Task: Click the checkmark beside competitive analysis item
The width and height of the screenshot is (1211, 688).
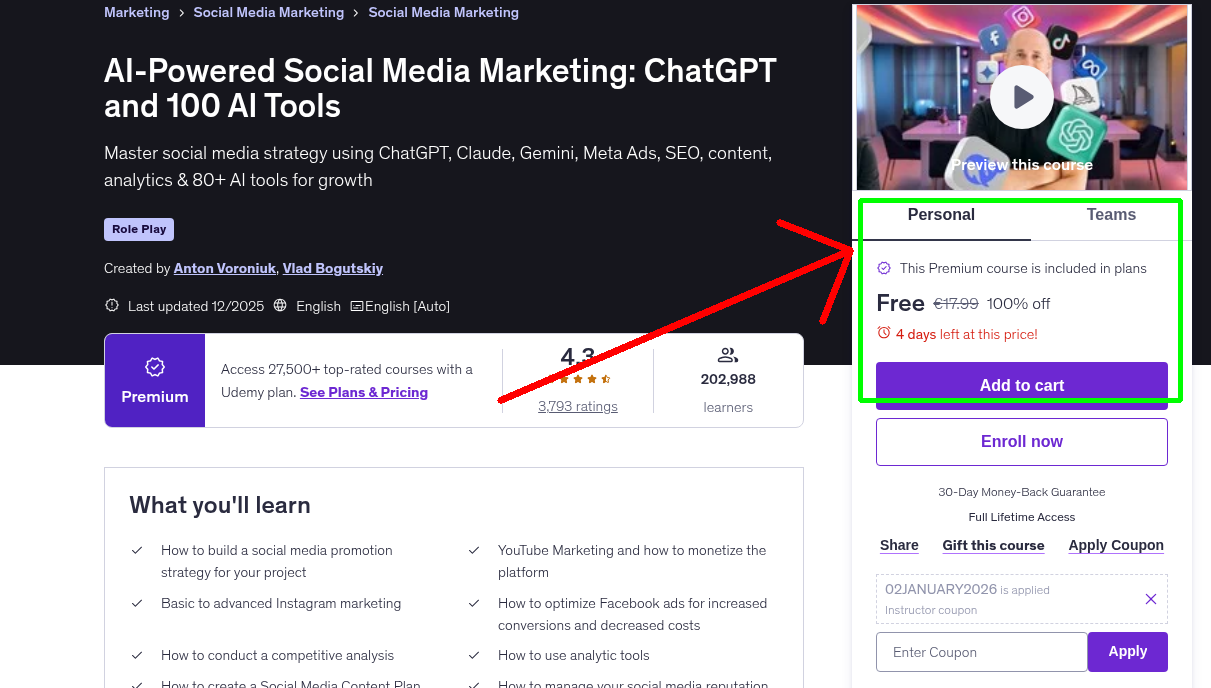Action: 137,655
